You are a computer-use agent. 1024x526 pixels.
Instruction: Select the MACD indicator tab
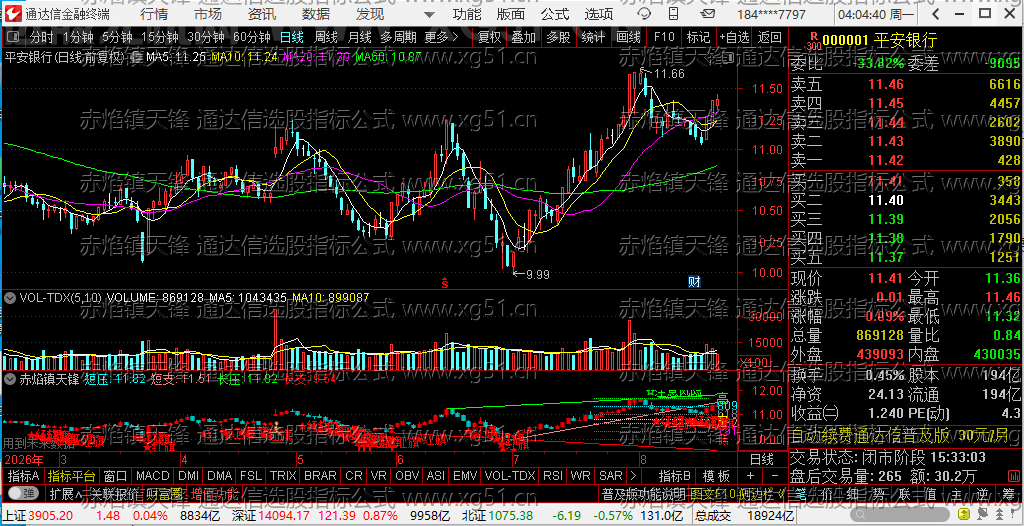[153, 476]
